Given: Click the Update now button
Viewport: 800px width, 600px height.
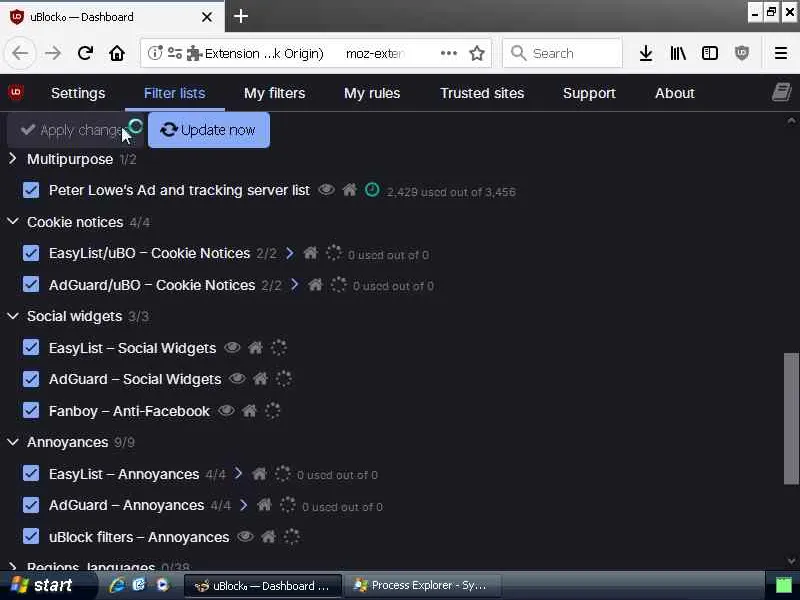Looking at the screenshot, I should 209,130.
